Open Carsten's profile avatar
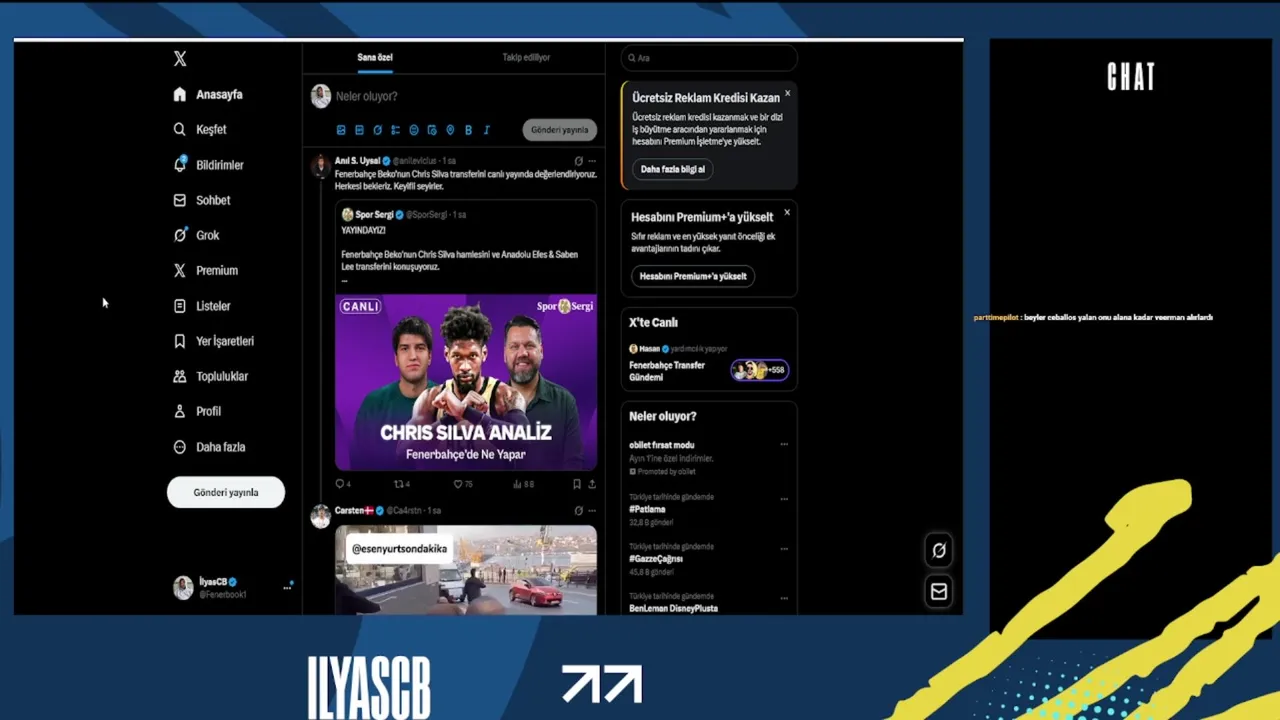 click(x=320, y=516)
